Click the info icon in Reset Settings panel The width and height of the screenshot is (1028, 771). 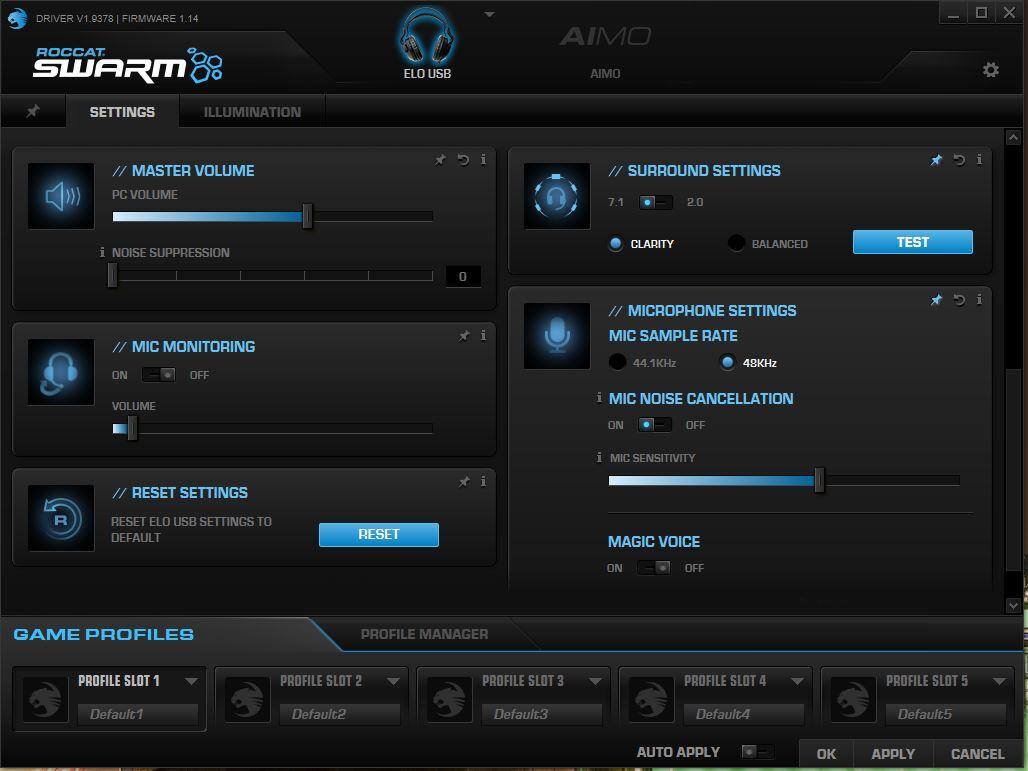(483, 482)
